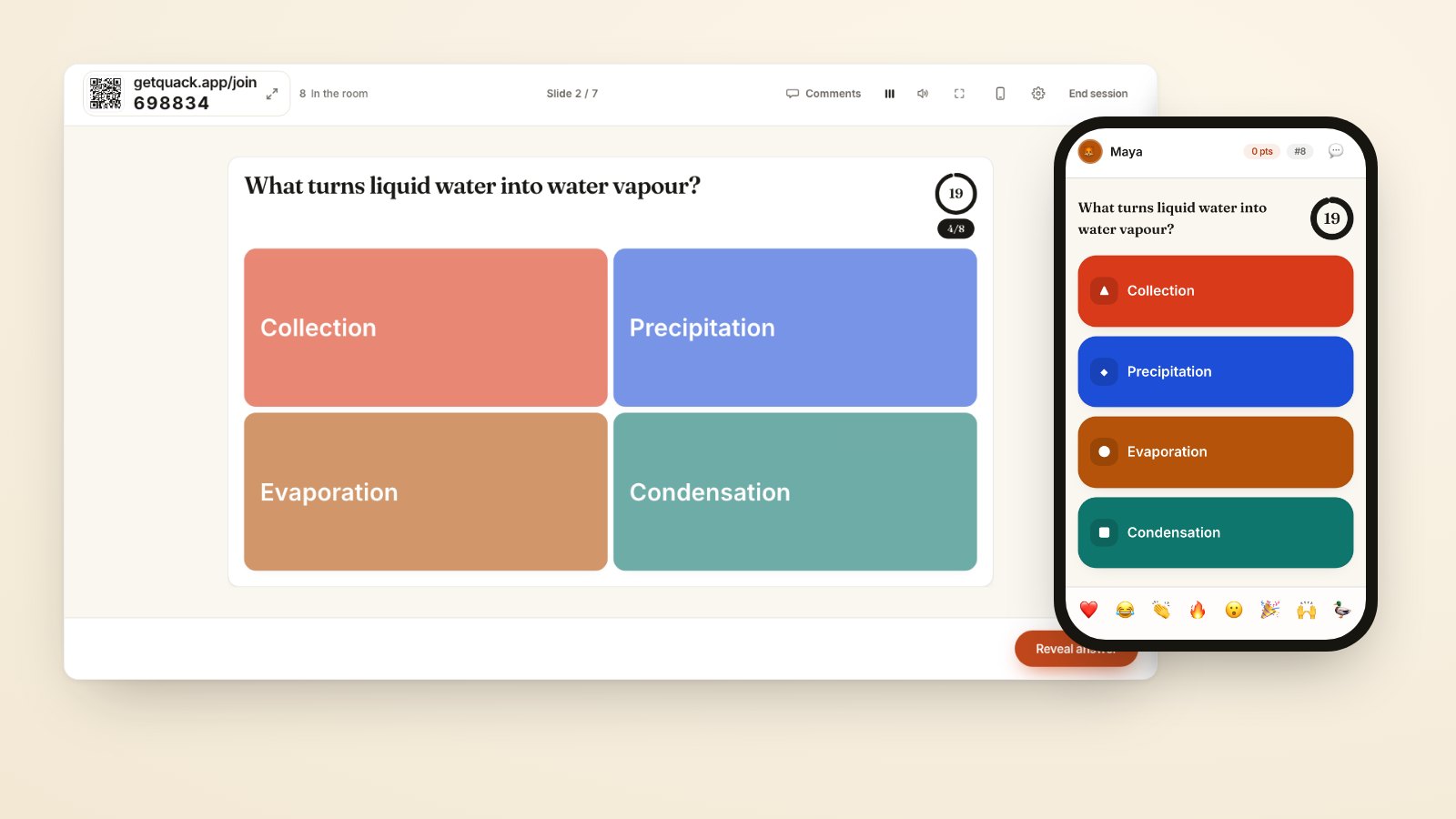Choose Precipitation on the phone
Viewport: 1456px width, 819px height.
(1216, 371)
